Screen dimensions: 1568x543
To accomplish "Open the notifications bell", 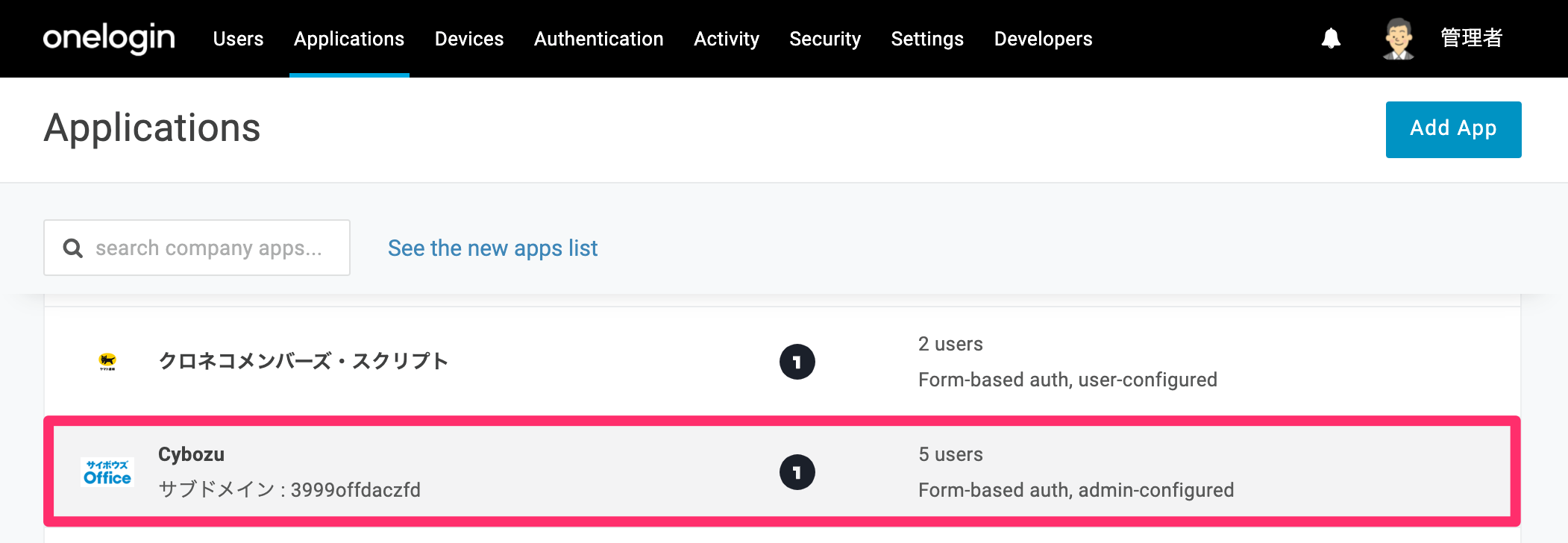I will (1331, 38).
